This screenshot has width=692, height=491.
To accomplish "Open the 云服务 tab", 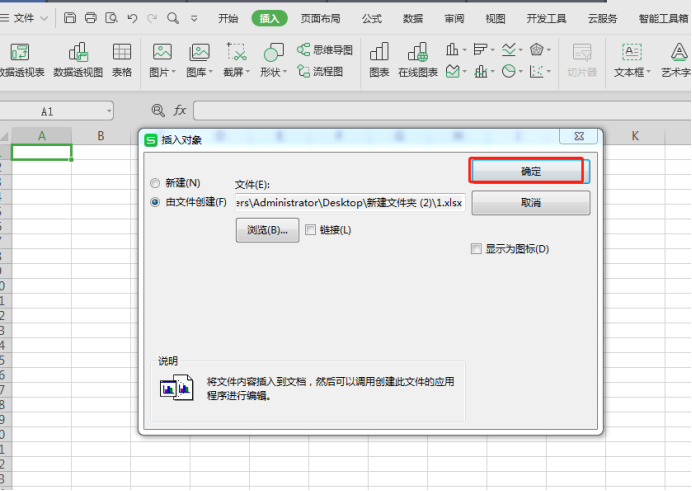I will tap(602, 19).
